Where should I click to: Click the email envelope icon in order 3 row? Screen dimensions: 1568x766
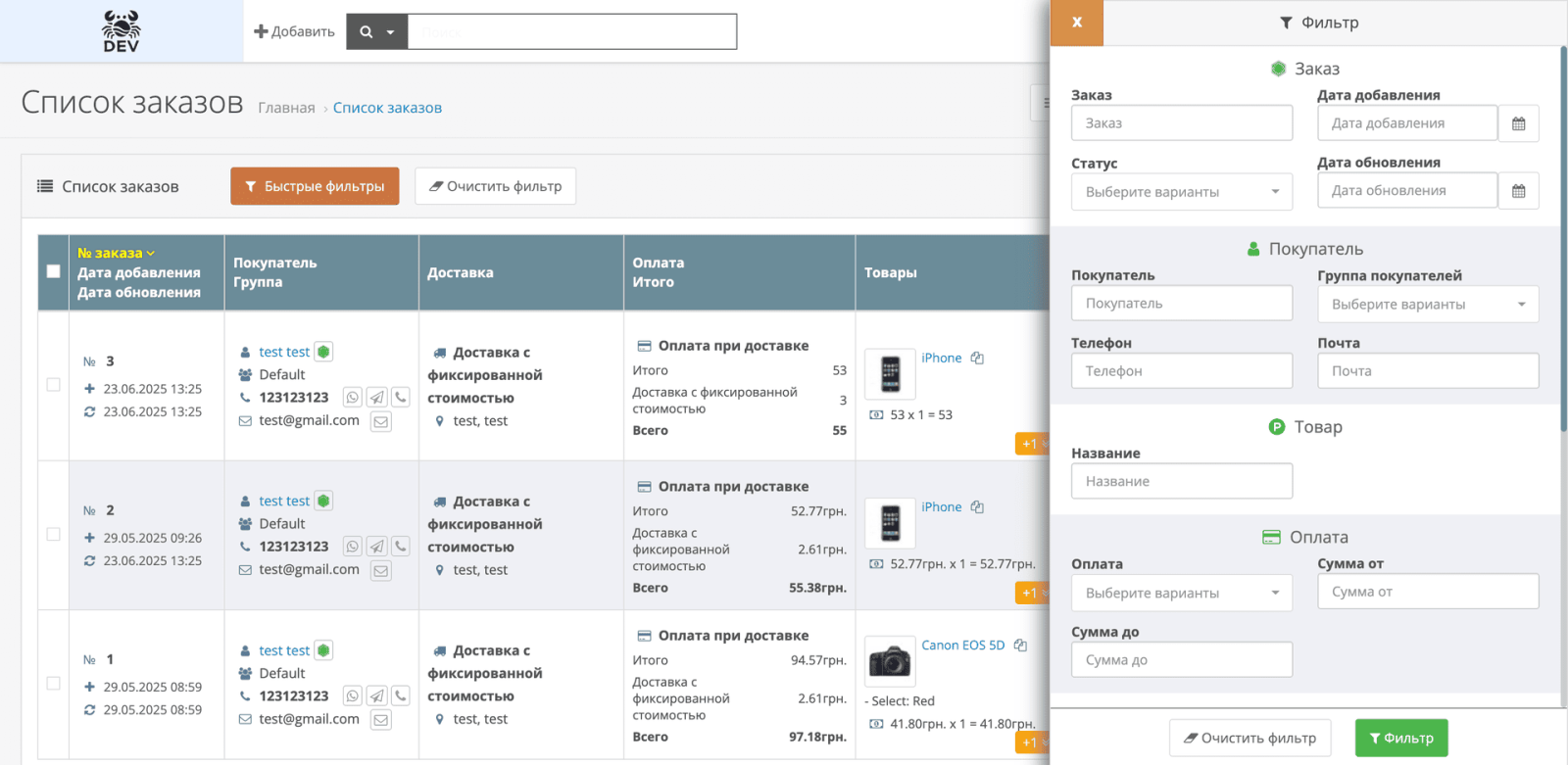pyautogui.click(x=381, y=421)
